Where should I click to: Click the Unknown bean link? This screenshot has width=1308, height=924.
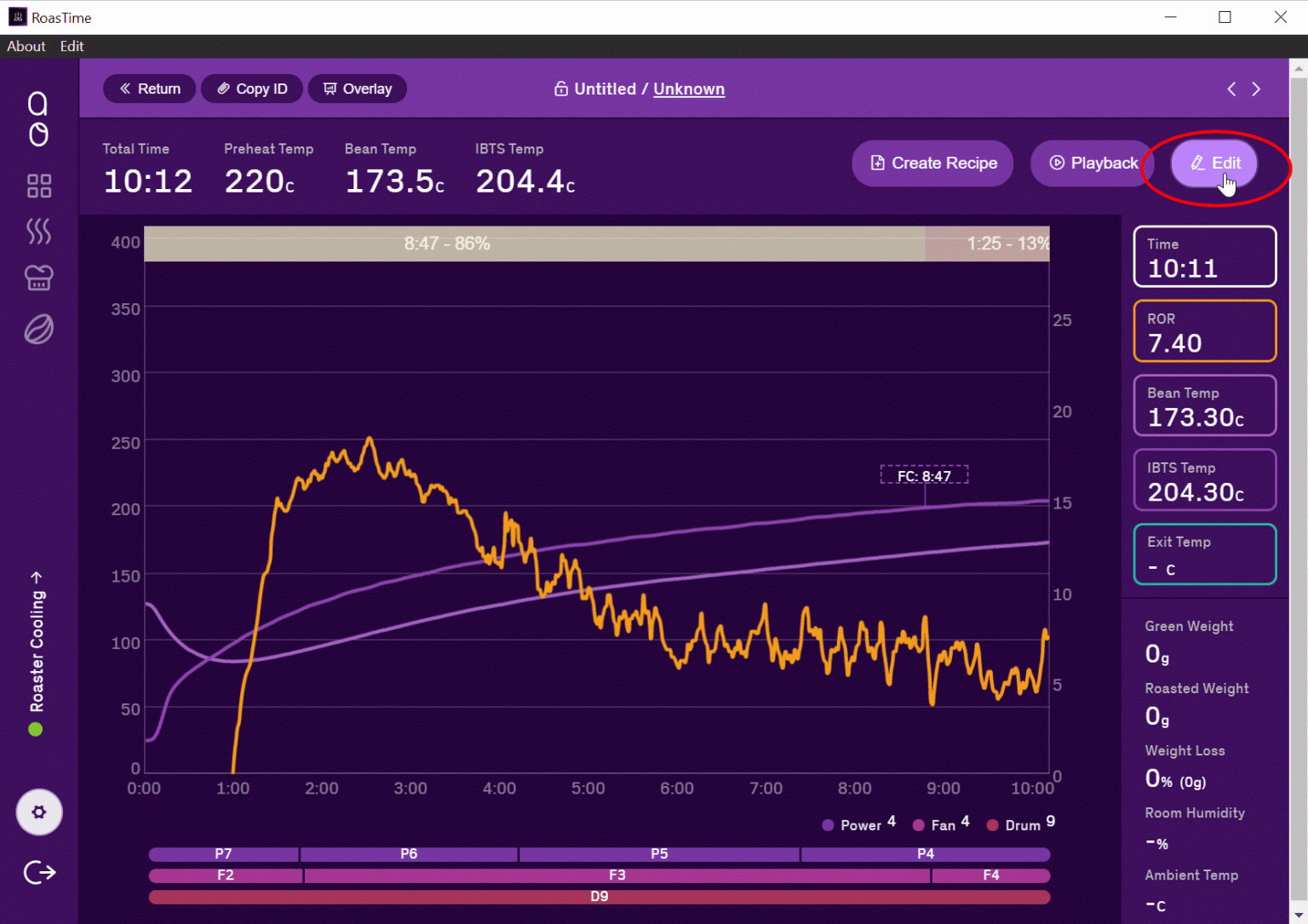tap(688, 89)
